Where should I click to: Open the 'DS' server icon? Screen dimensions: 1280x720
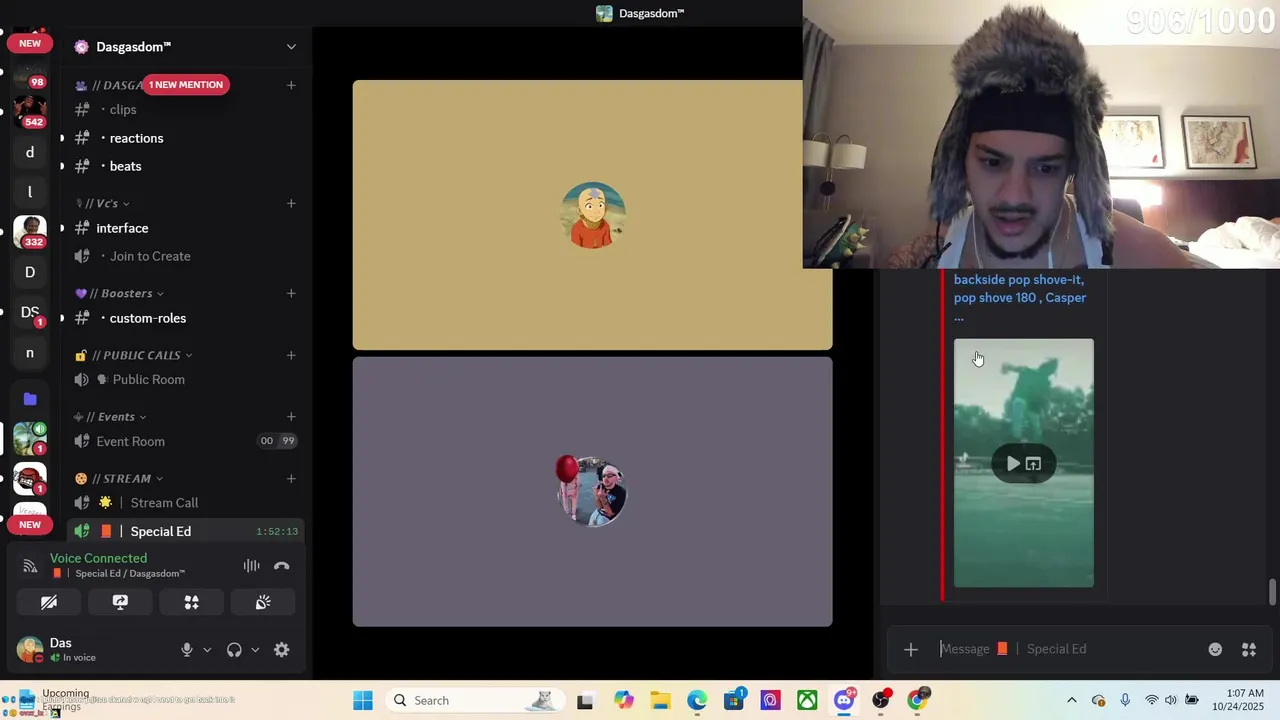[30, 312]
